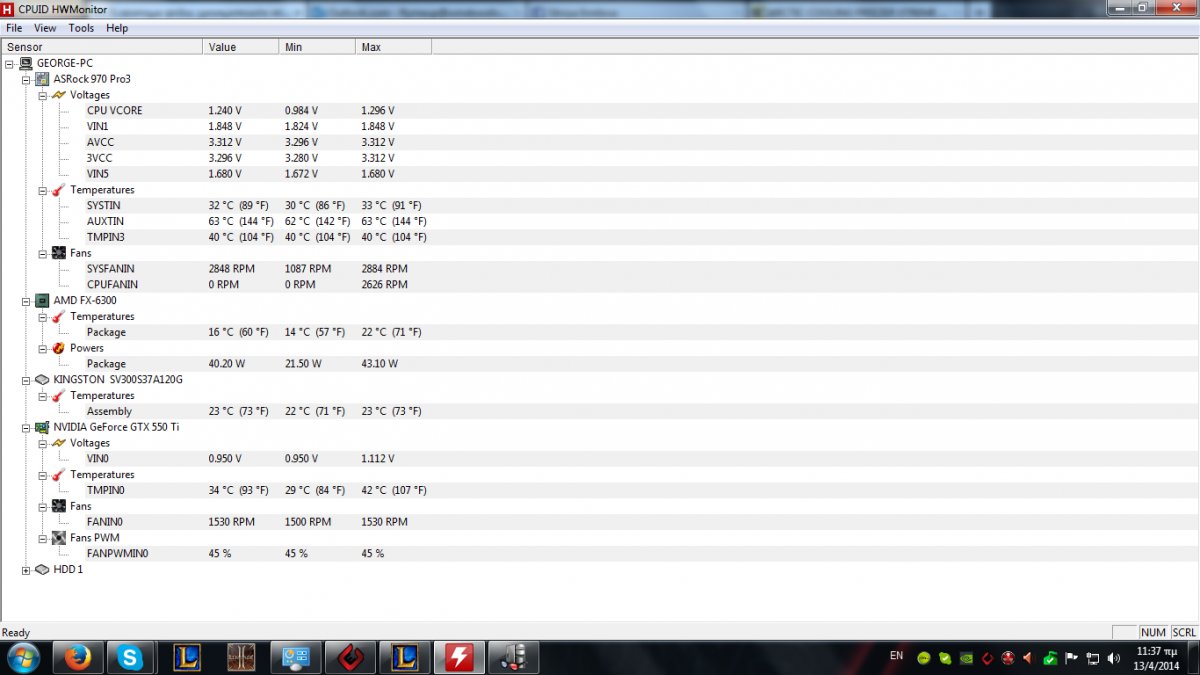
Task: Collapse the AMD FX-6300 Powers group
Action: tap(43, 348)
